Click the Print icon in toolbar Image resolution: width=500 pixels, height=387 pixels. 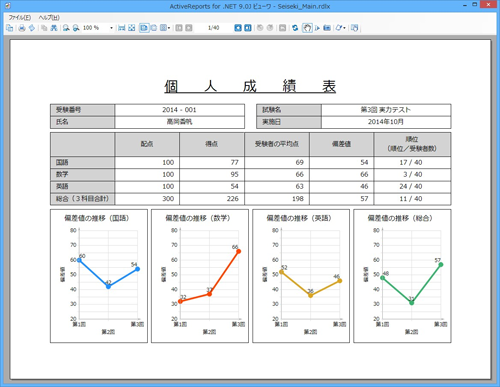pos(22,28)
